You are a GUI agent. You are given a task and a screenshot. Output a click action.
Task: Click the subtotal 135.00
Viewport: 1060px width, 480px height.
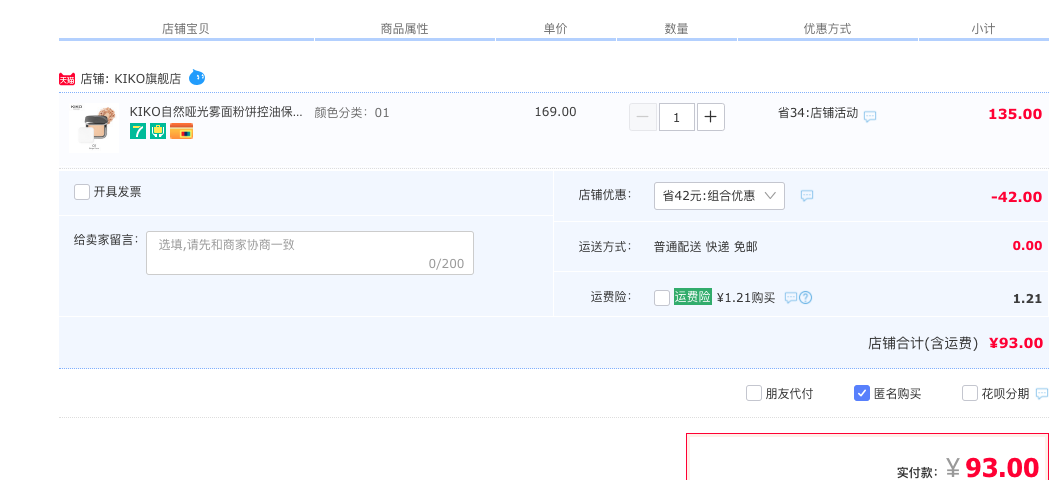(1015, 114)
